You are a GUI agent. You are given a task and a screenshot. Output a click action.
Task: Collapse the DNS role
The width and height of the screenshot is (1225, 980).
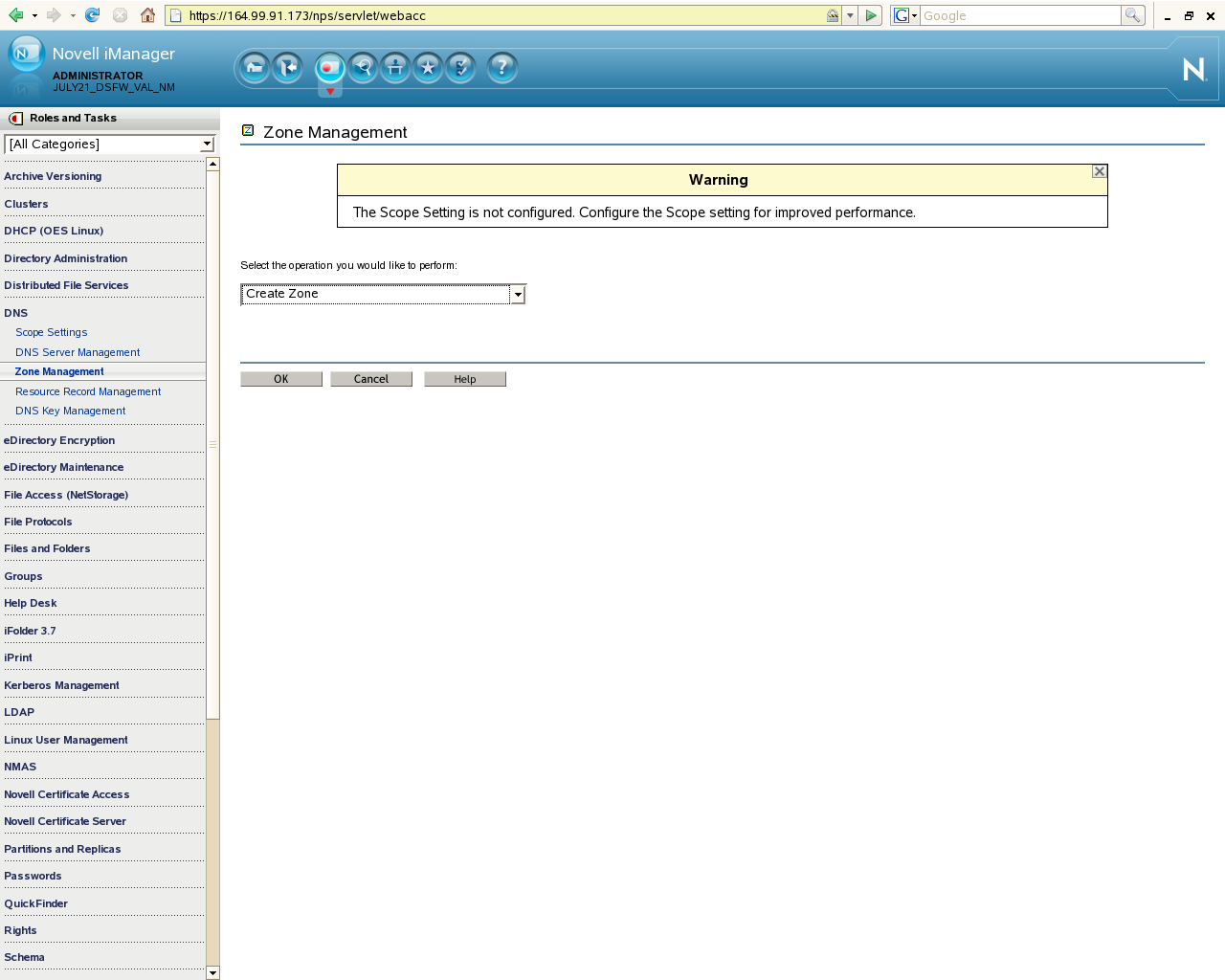16,313
